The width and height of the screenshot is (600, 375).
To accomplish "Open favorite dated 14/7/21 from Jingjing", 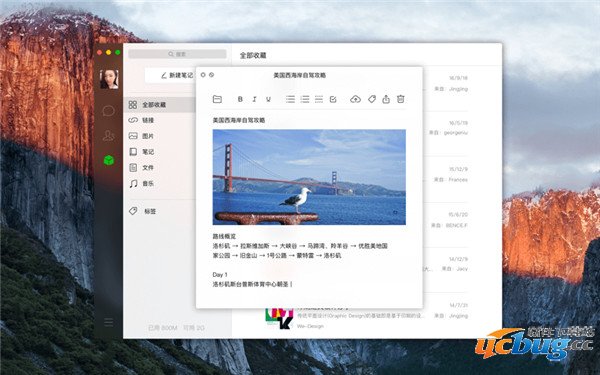I will coord(367,316).
